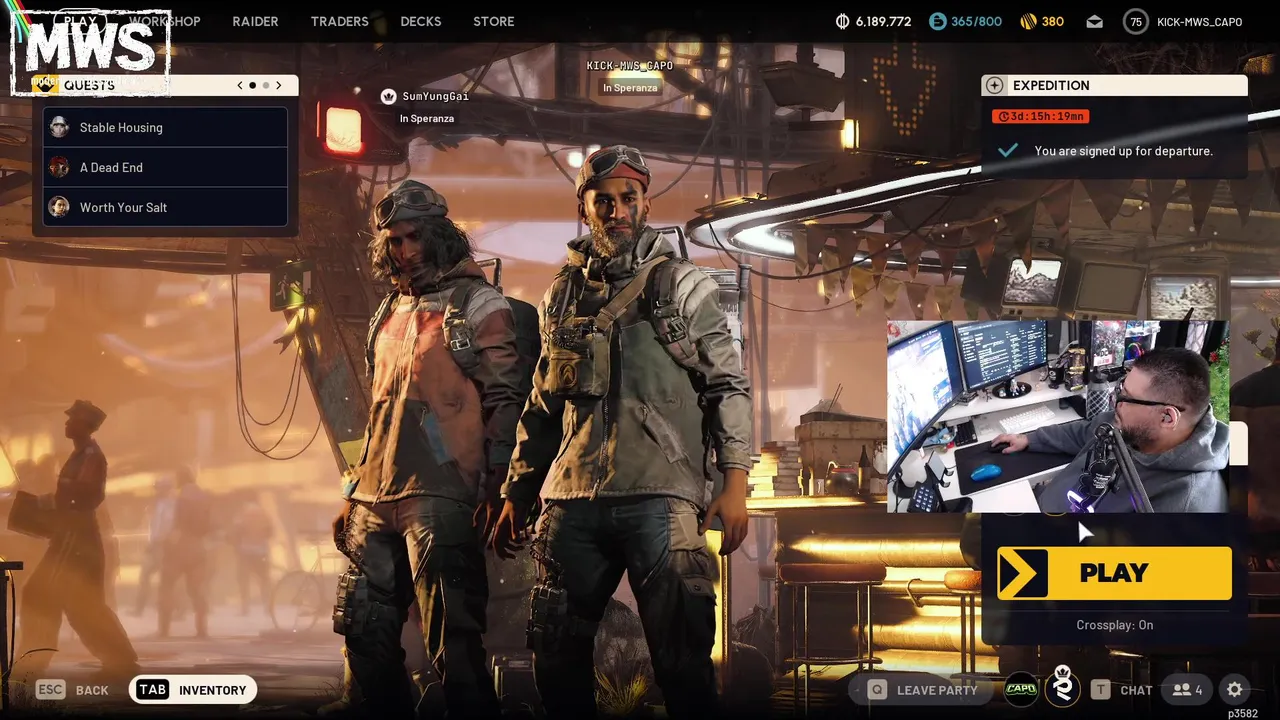Click A Dead End quest giver portrait
The width and height of the screenshot is (1280, 720).
[60, 167]
